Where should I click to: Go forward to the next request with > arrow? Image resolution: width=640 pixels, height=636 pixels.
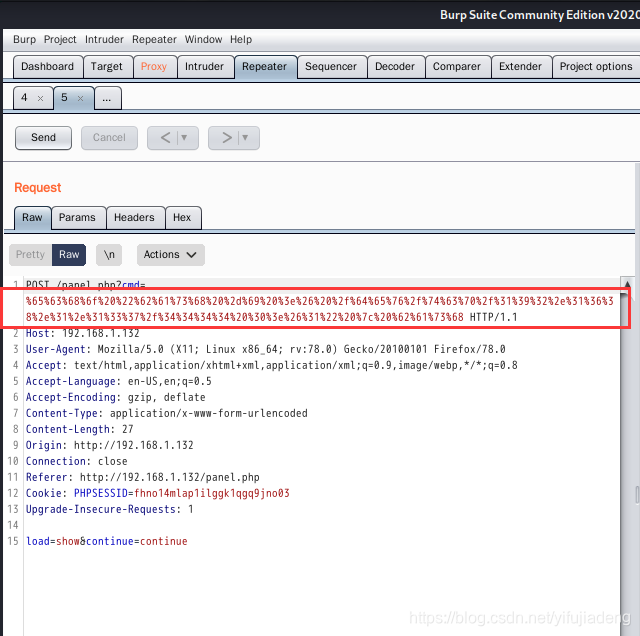(x=227, y=138)
